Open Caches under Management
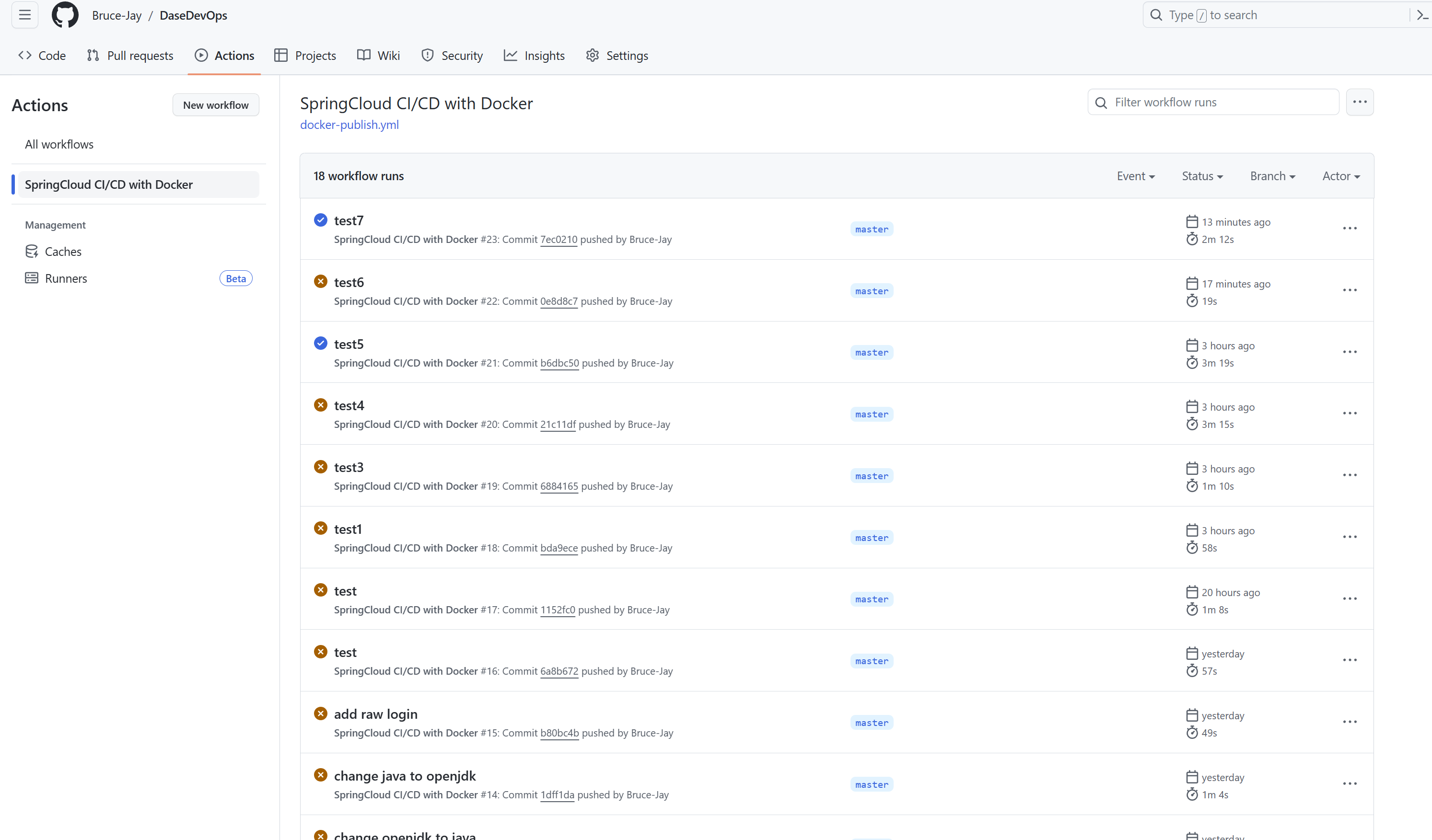1432x840 pixels. (62, 252)
